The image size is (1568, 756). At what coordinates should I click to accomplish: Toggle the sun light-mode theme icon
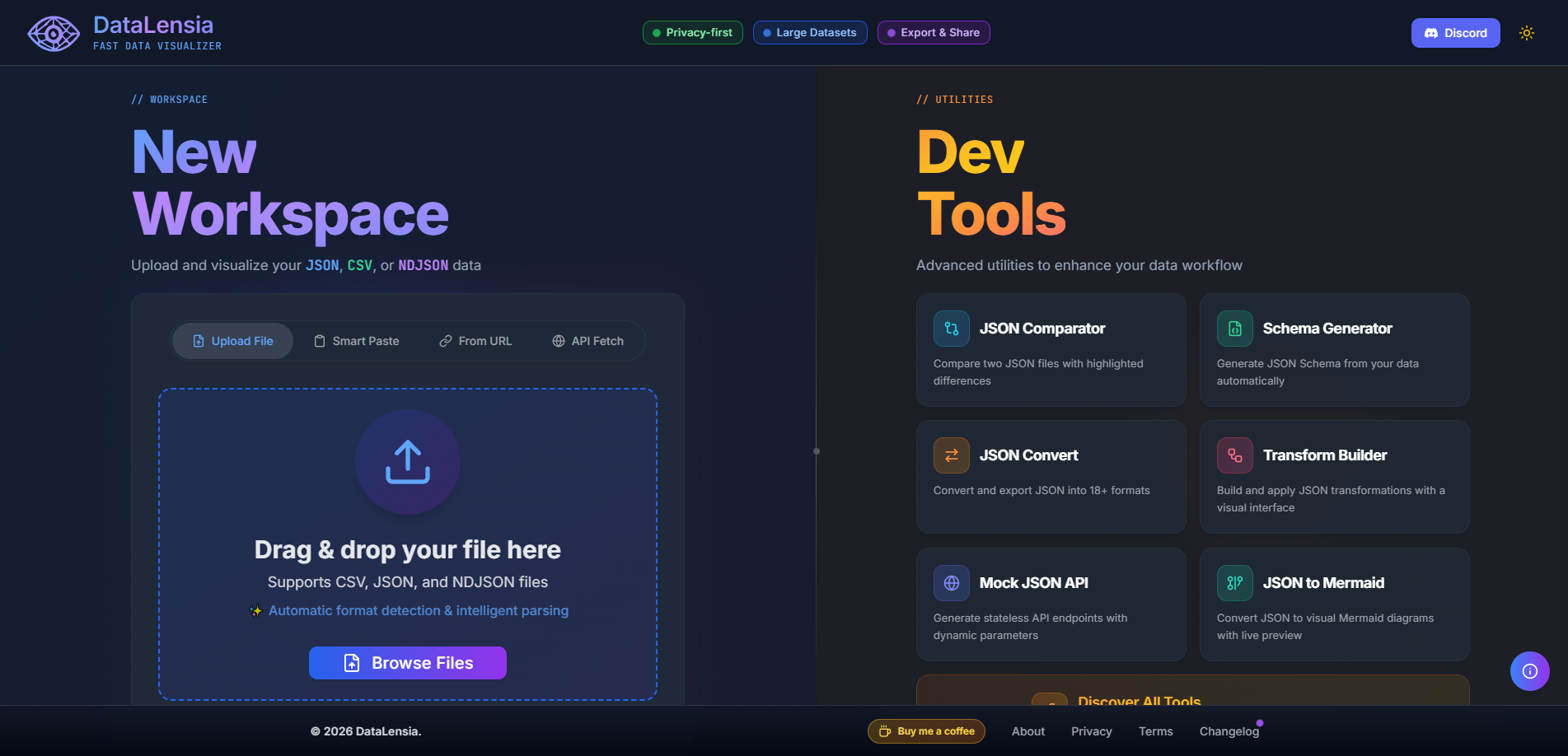1527,33
